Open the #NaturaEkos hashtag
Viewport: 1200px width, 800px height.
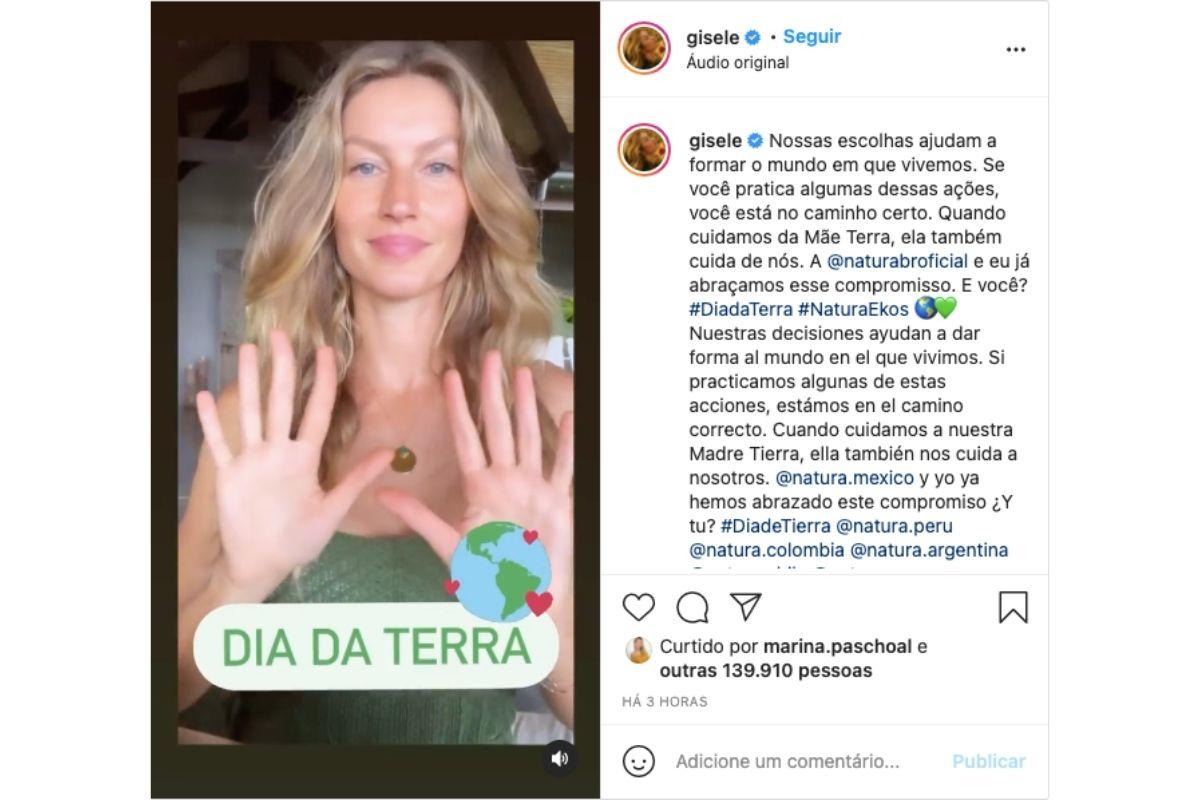click(x=853, y=309)
